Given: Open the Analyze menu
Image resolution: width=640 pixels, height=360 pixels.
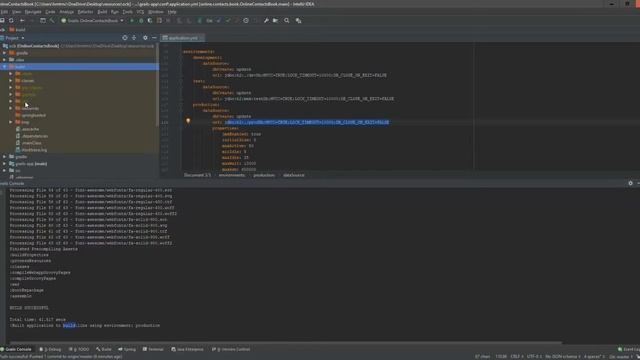Looking at the screenshot, I should click(67, 12).
